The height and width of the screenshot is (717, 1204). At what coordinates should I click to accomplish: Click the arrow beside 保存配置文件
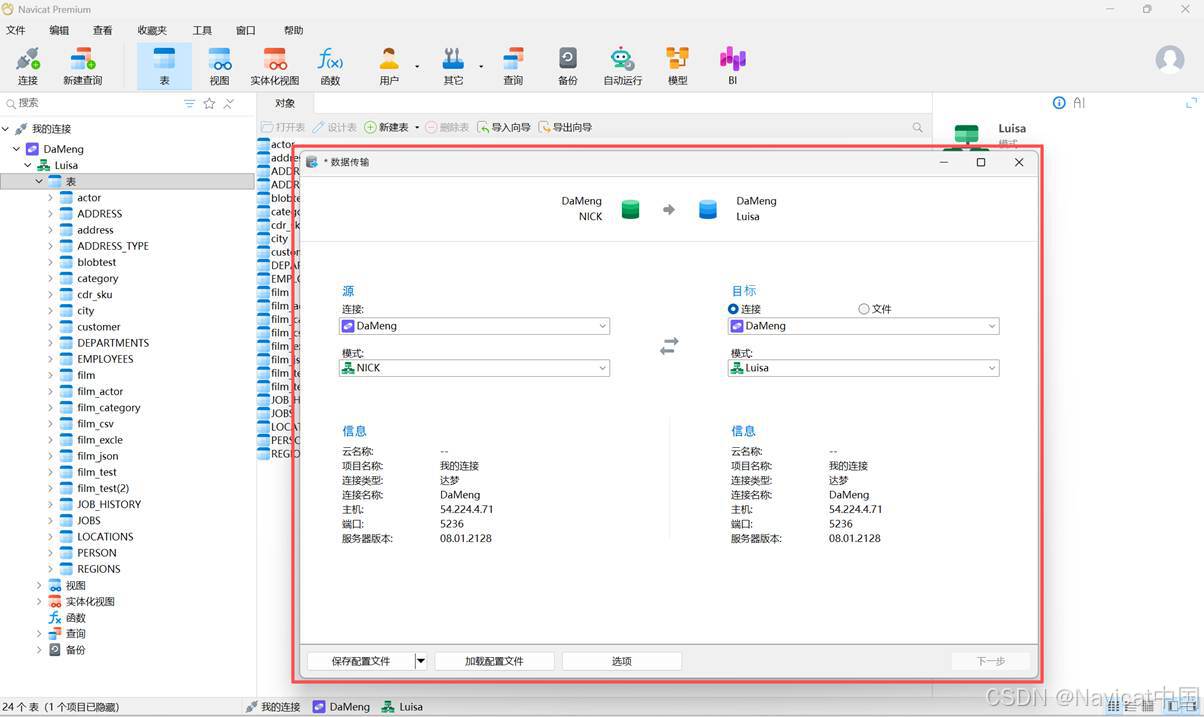pos(421,661)
